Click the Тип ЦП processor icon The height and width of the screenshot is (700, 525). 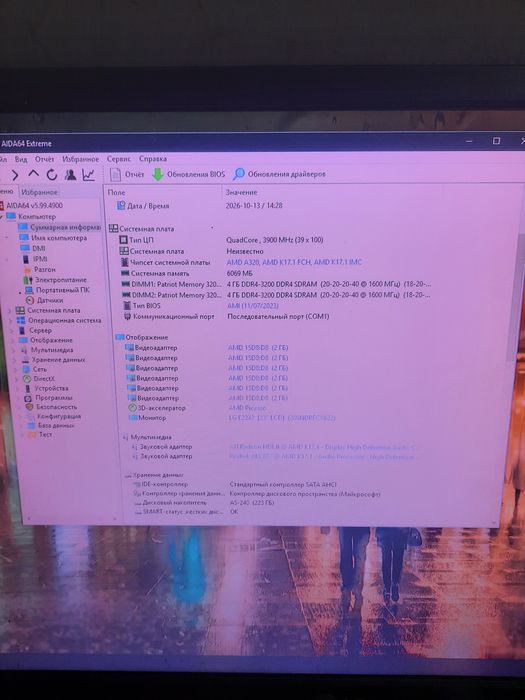coord(123,240)
